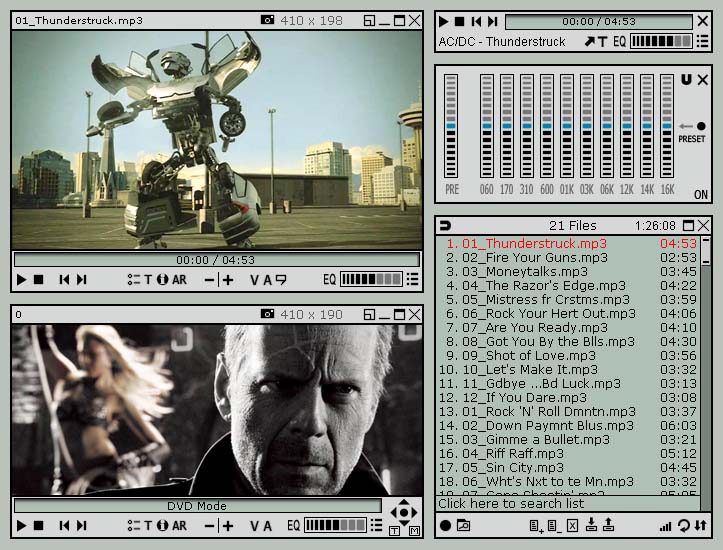Image resolution: width=723 pixels, height=550 pixels.
Task: Open playlist icon in DVD Mode window
Action: point(377,526)
